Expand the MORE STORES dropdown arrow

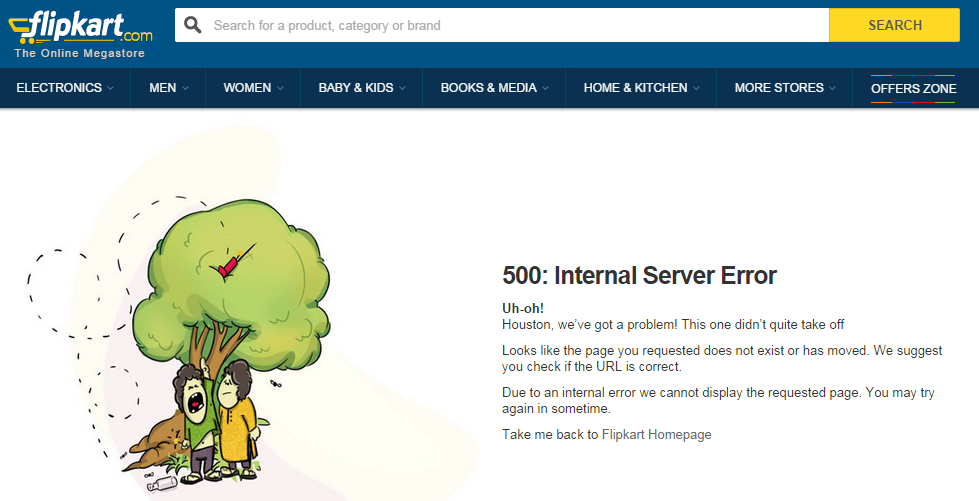point(833,89)
